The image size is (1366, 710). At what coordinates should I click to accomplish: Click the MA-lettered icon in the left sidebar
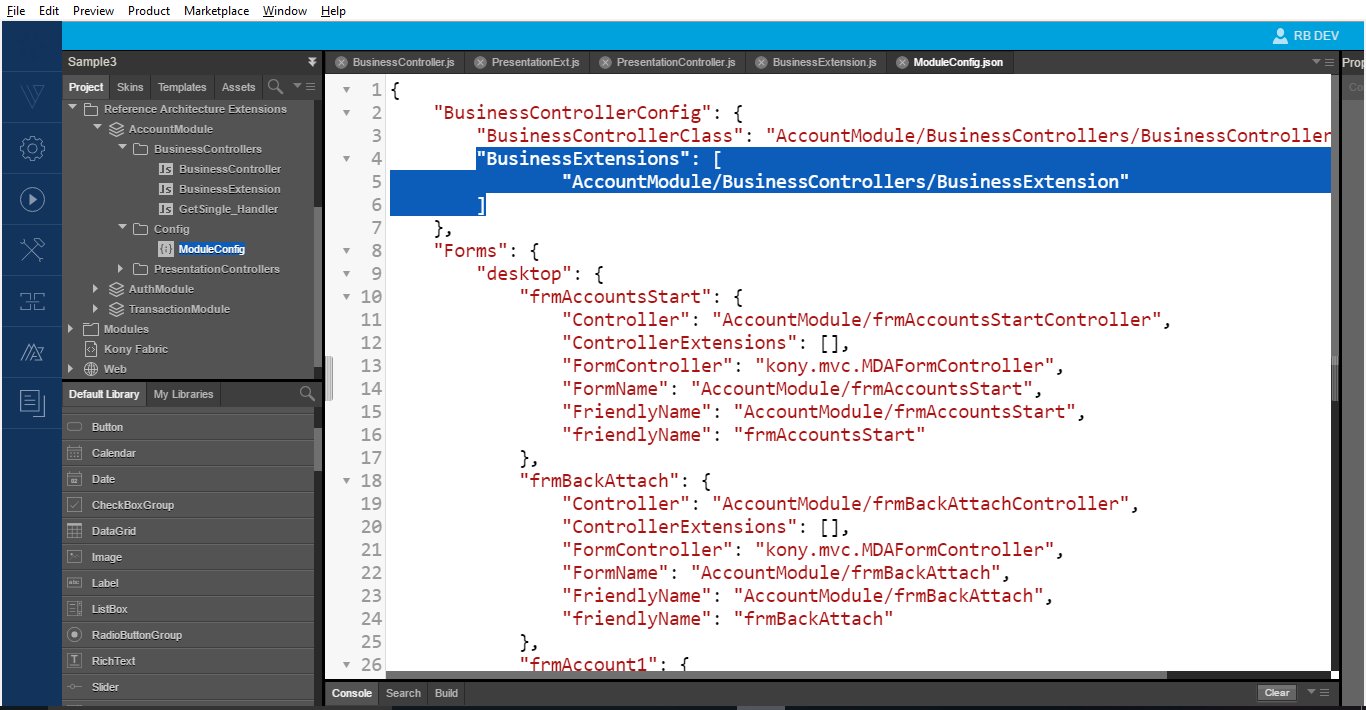[x=32, y=352]
